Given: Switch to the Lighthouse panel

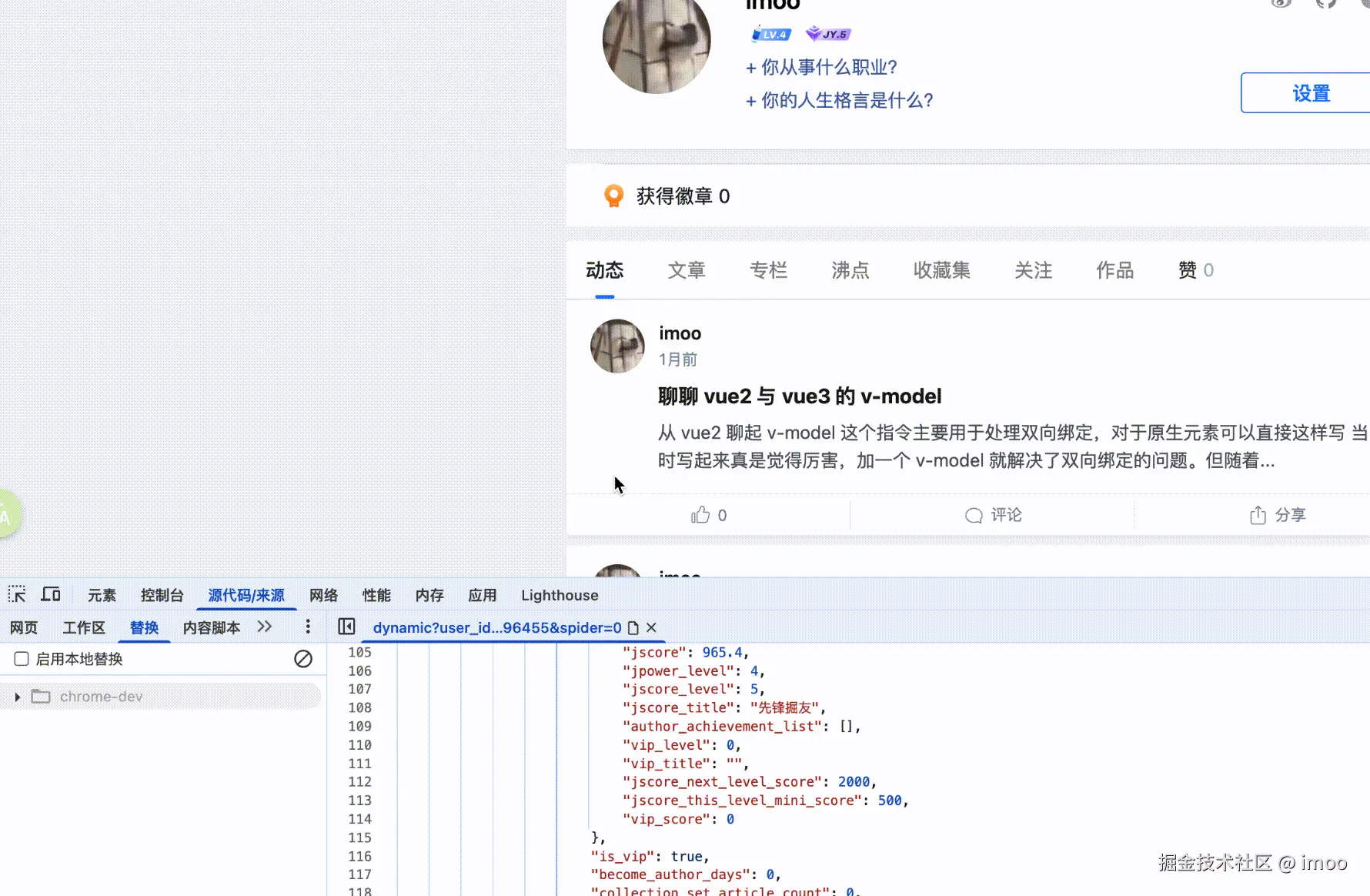Looking at the screenshot, I should point(559,594).
